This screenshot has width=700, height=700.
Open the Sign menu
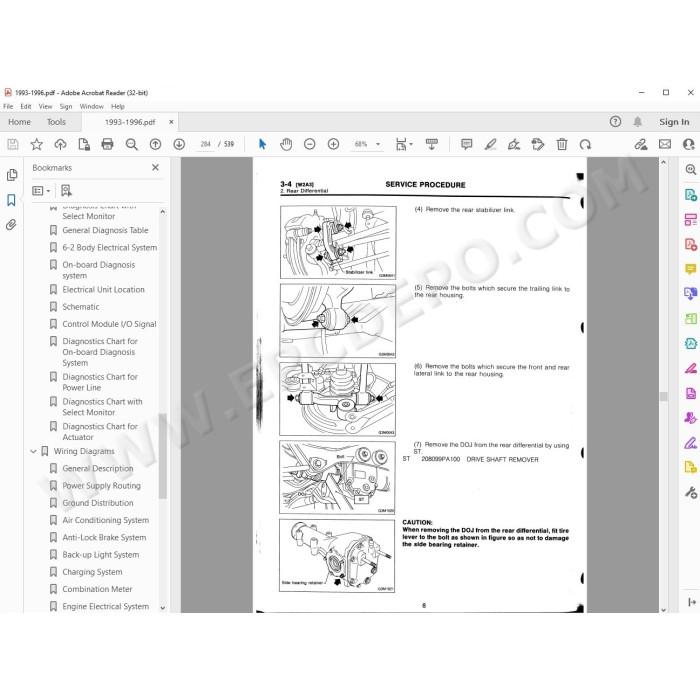pos(66,106)
